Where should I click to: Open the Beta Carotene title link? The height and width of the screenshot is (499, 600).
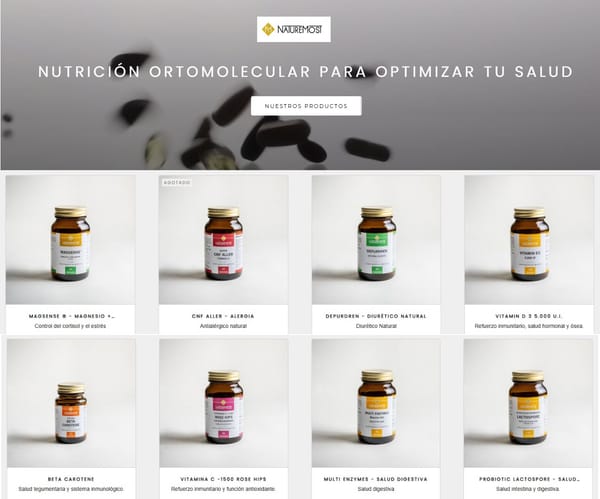click(71, 479)
